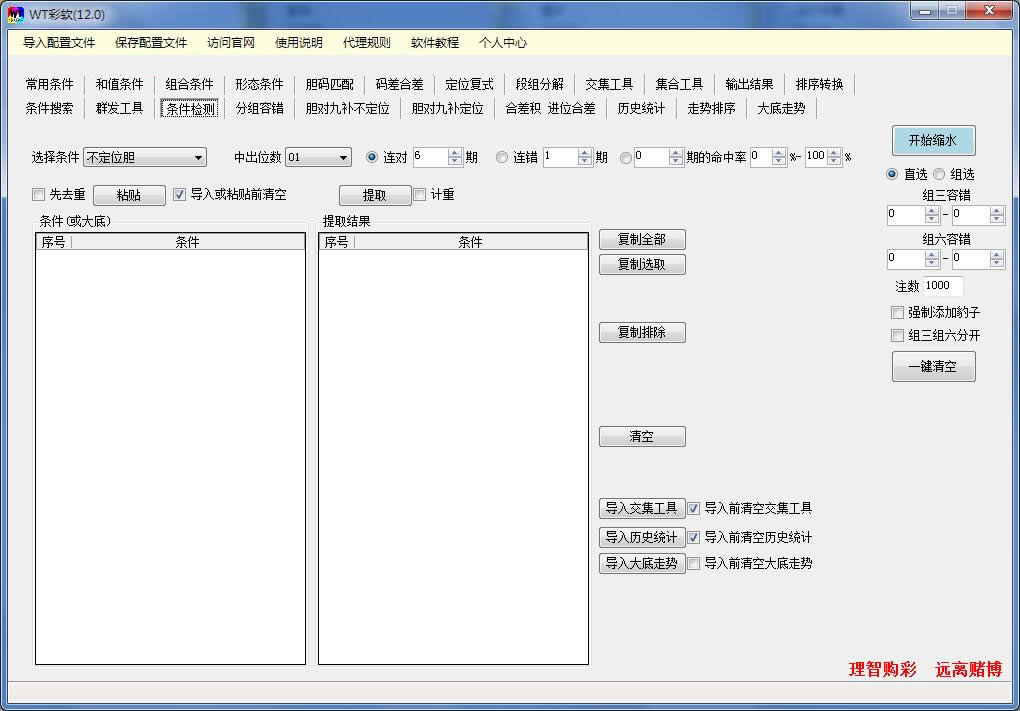Open the 个人中心 menu
The width and height of the screenshot is (1020, 711).
click(x=501, y=43)
